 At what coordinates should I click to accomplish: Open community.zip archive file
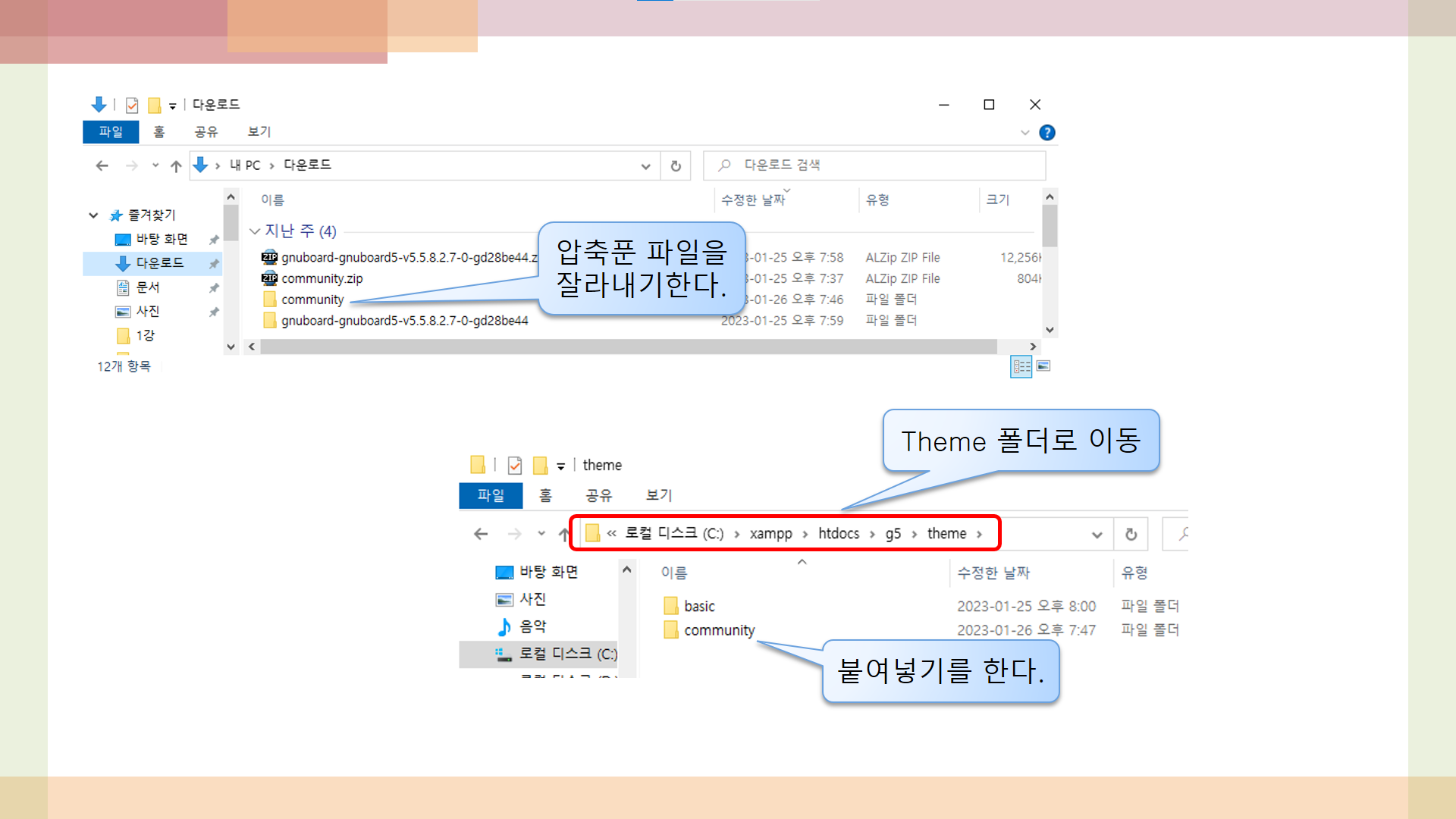point(322,278)
